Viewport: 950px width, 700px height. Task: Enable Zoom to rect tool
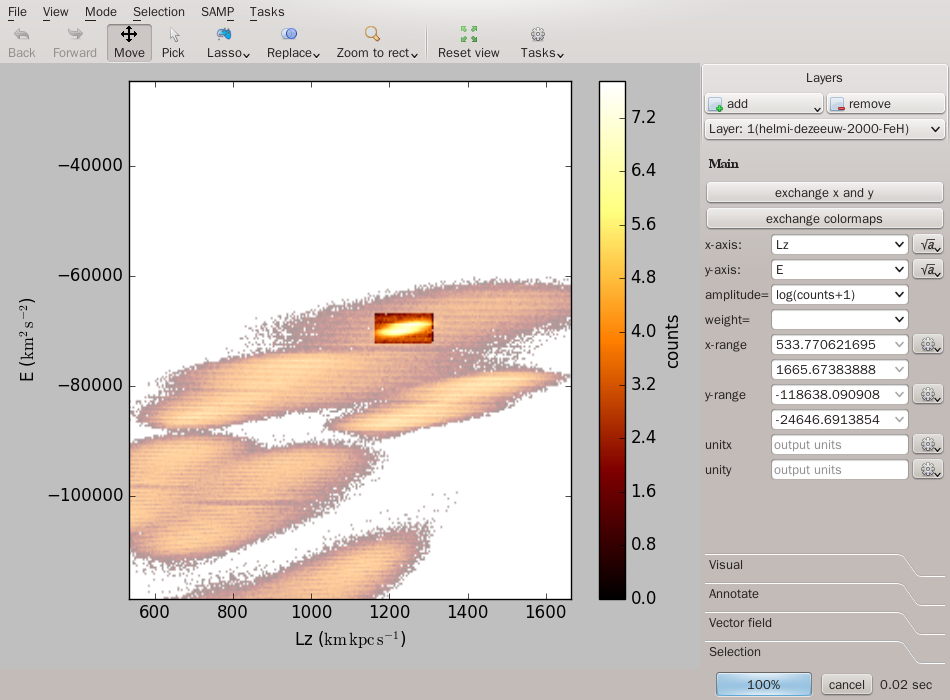375,42
